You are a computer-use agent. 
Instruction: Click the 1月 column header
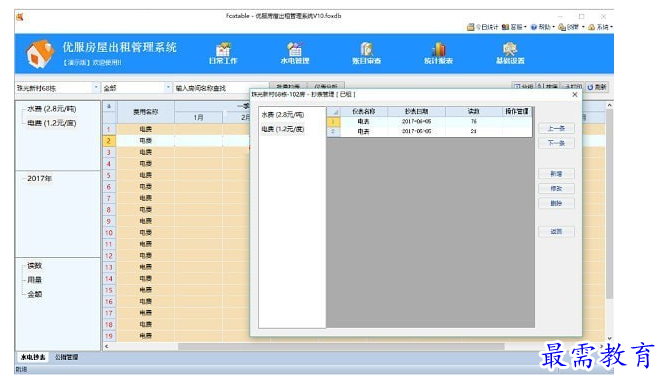pyautogui.click(x=198, y=117)
